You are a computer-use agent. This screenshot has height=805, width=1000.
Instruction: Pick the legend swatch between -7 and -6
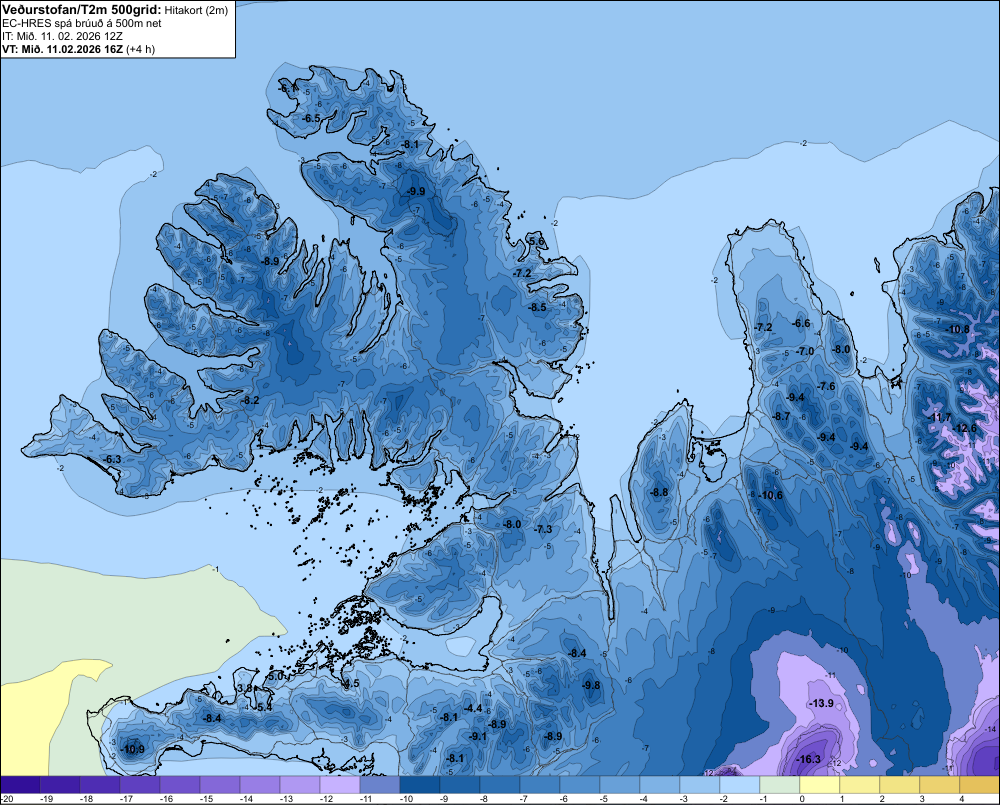(x=540, y=785)
